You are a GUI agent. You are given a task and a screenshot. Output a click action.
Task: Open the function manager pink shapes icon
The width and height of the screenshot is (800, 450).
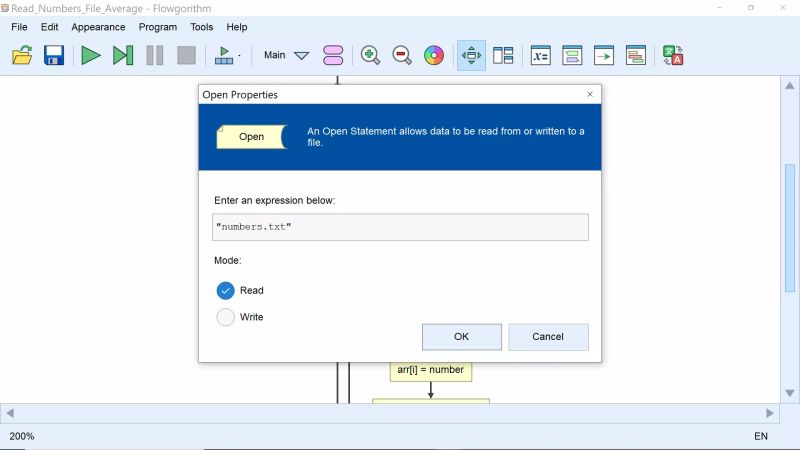click(x=333, y=55)
